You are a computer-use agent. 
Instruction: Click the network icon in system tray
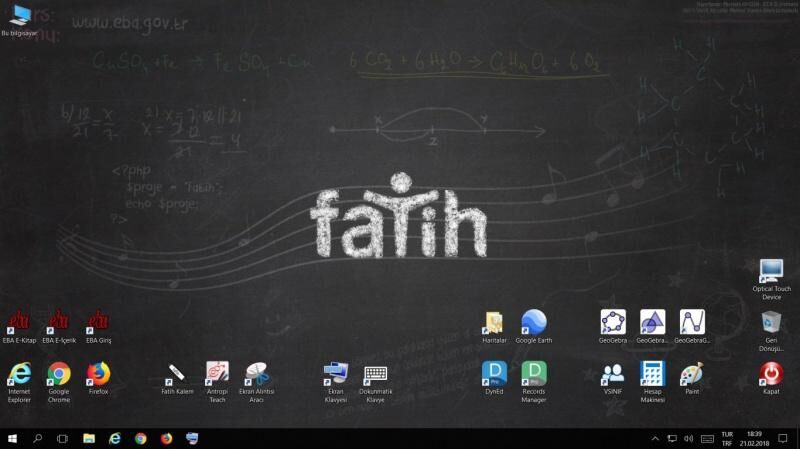click(x=672, y=438)
